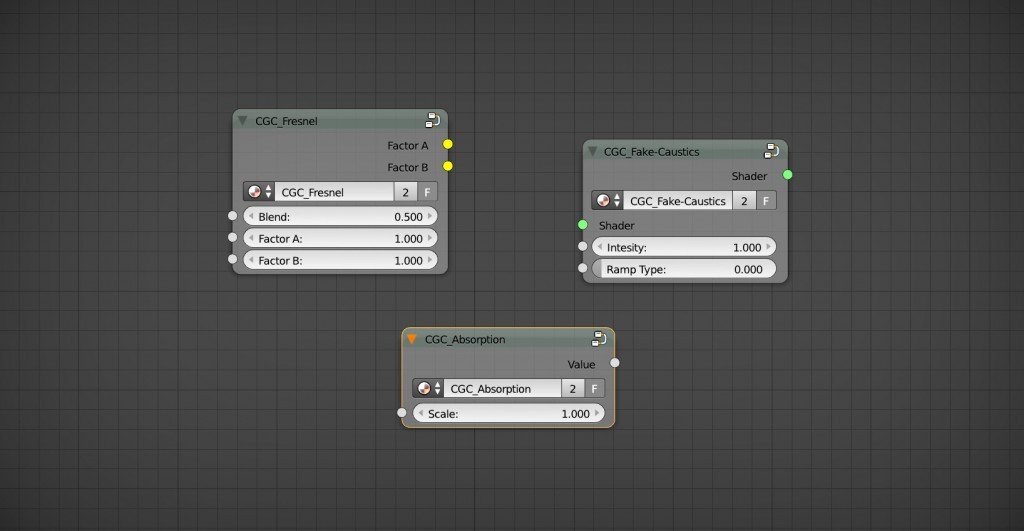Click the Factor A output label
The width and height of the screenshot is (1024, 531).
408,146
